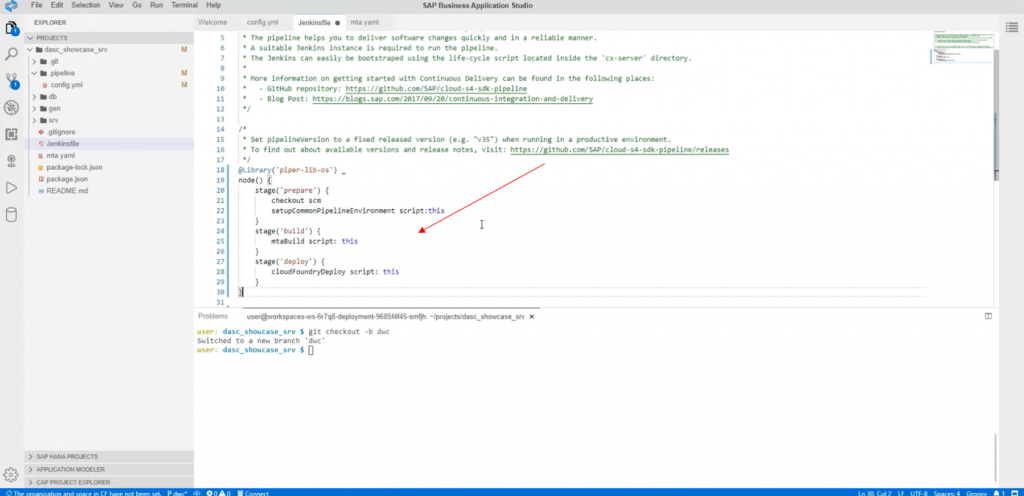Click the dwc branch indicator in status bar
Screen dimensions: 1024x496
coord(177,493)
